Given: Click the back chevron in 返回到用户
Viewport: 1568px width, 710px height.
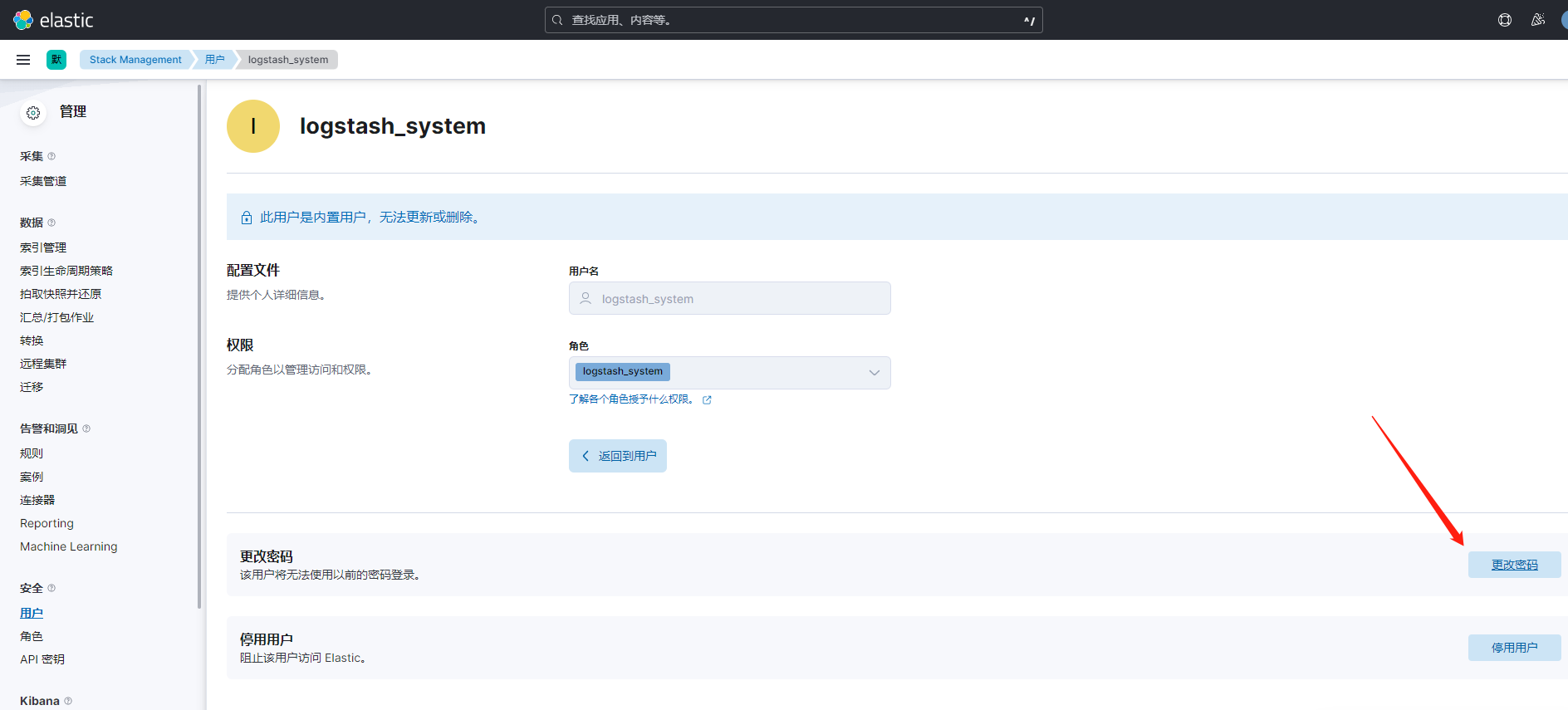Looking at the screenshot, I should pos(586,456).
